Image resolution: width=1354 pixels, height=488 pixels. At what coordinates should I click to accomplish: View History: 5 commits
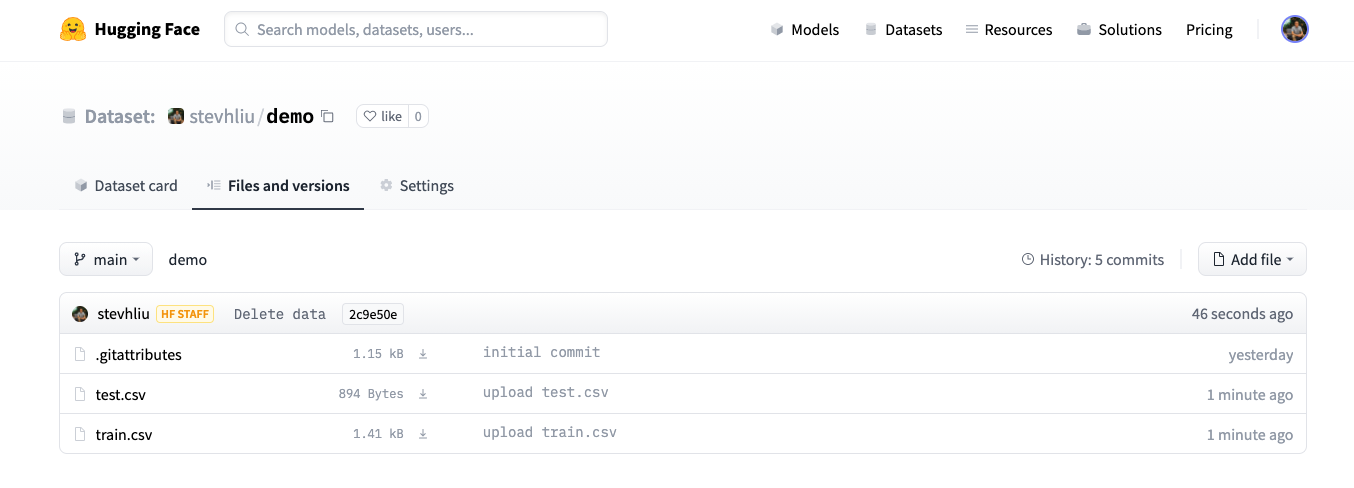pyautogui.click(x=1092, y=260)
